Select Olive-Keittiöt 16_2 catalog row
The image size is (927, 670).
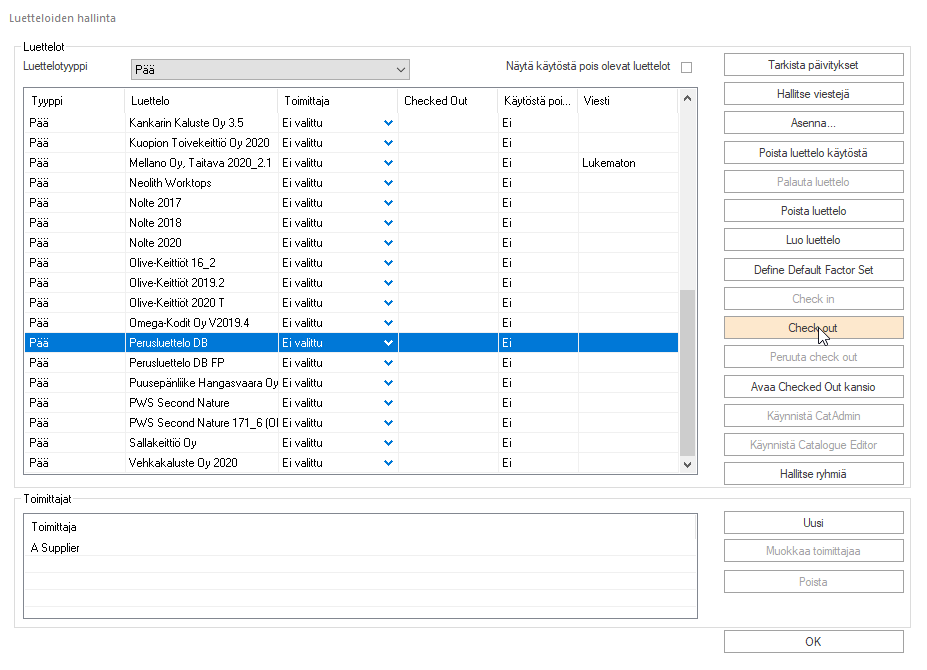pyautogui.click(x=351, y=263)
